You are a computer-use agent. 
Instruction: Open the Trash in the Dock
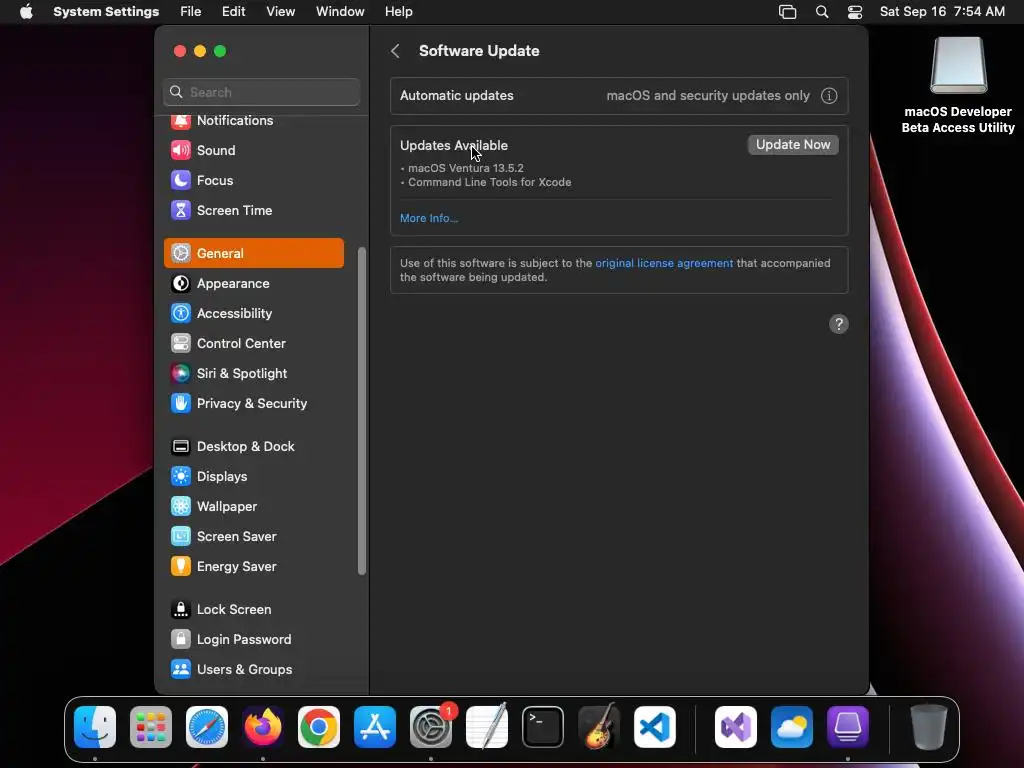(929, 727)
